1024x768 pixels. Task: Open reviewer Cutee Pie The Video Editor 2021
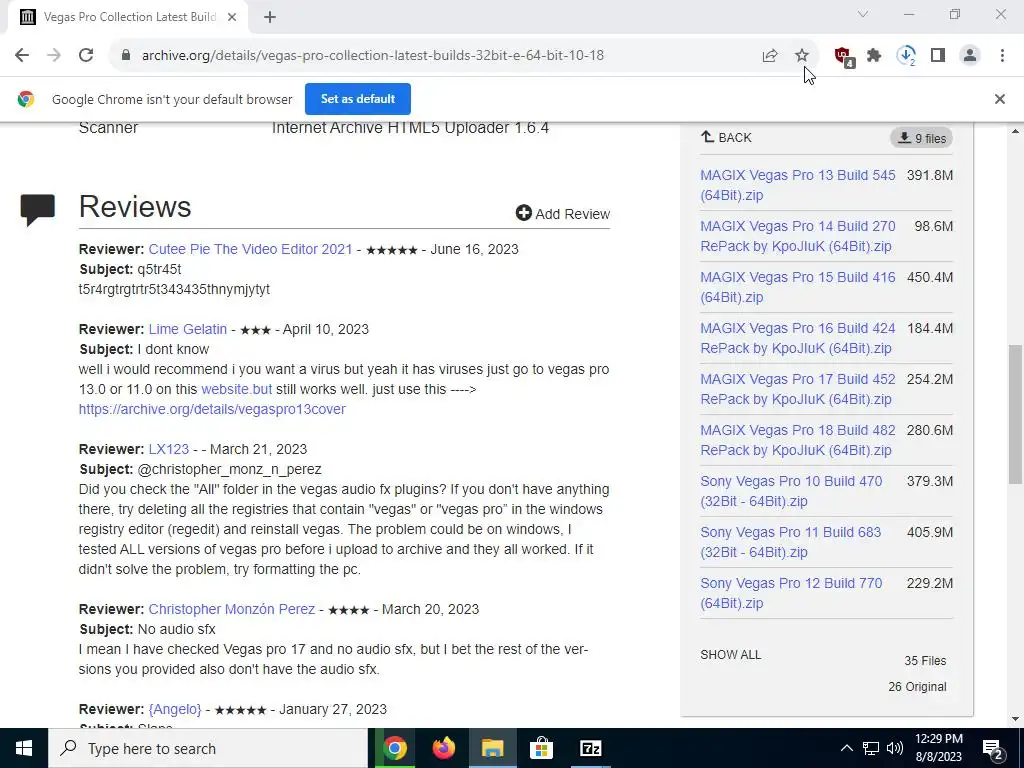coord(250,249)
